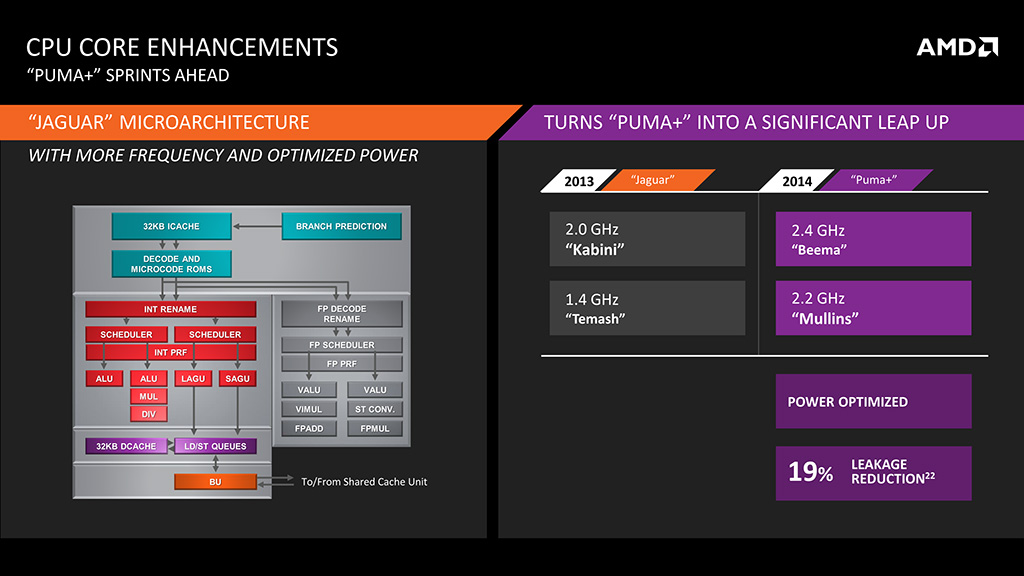Select the 2.2 GHz "Mullins" box
Image resolution: width=1024 pixels, height=576 pixels.
pos(873,308)
